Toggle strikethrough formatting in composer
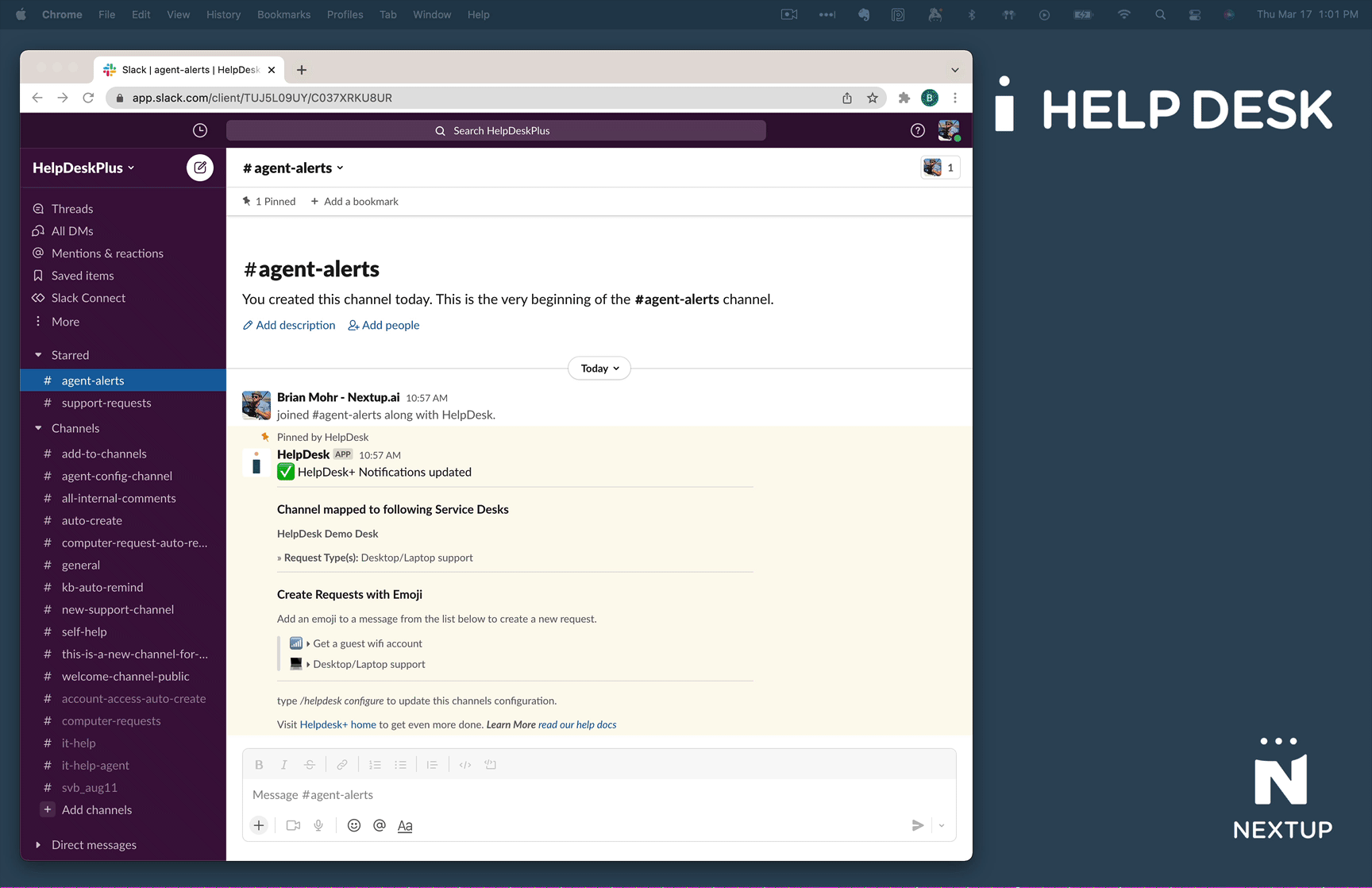 (x=310, y=765)
